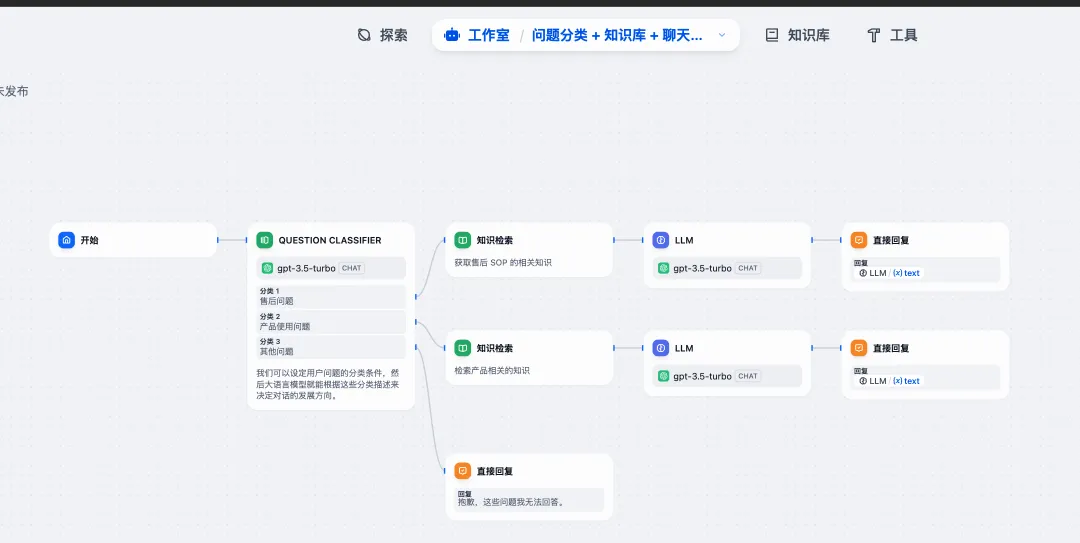Click the home icon on 开始 node
This screenshot has width=1080, height=543.
pos(66,240)
